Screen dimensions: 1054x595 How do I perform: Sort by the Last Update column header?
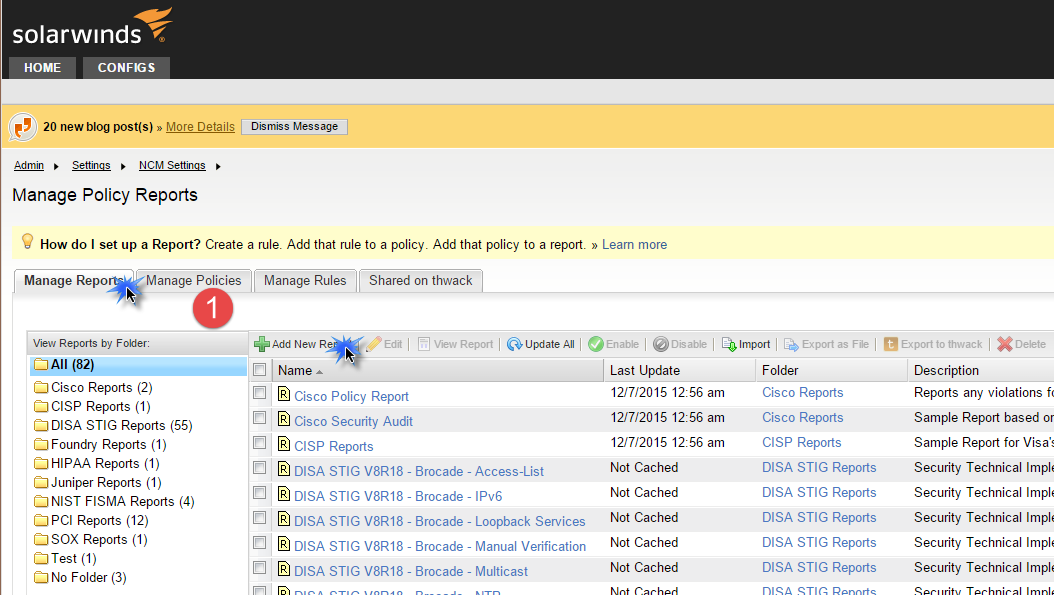tap(680, 370)
